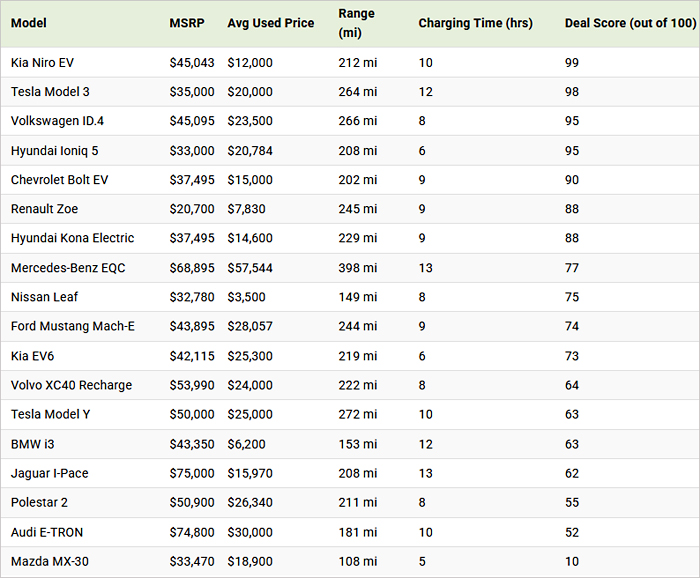This screenshot has height=578, width=700.
Task: Select the Audi E-TRON range 181 mi
Action: click(x=357, y=532)
